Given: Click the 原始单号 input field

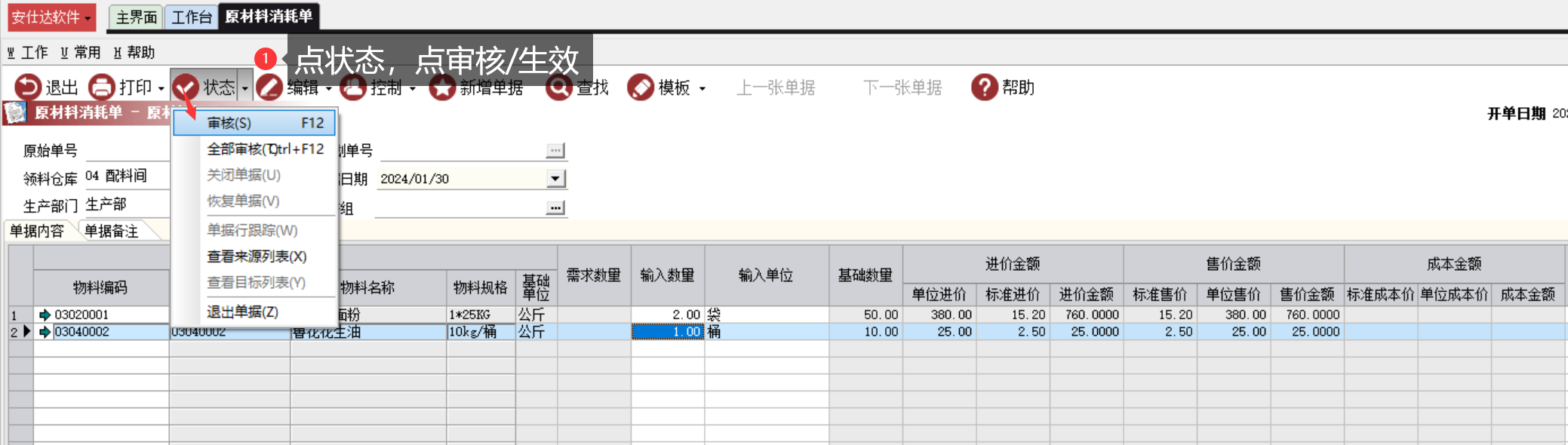Looking at the screenshot, I should coord(128,150).
